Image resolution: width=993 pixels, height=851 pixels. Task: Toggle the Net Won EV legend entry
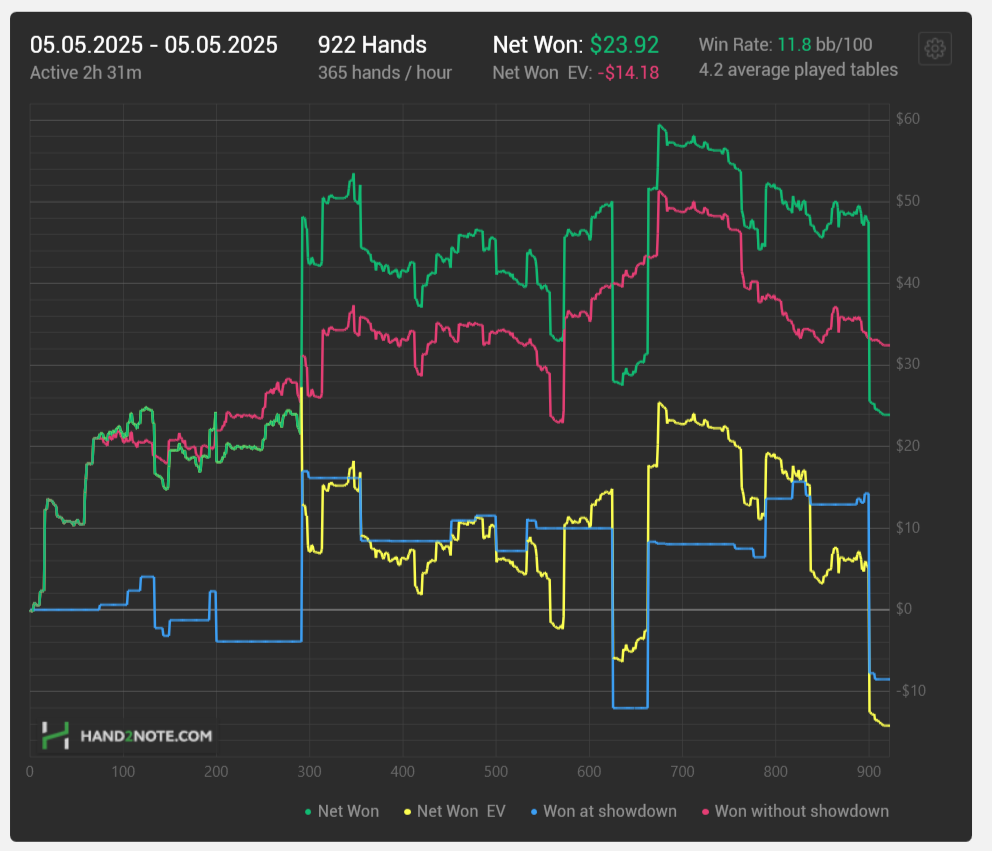(x=455, y=811)
